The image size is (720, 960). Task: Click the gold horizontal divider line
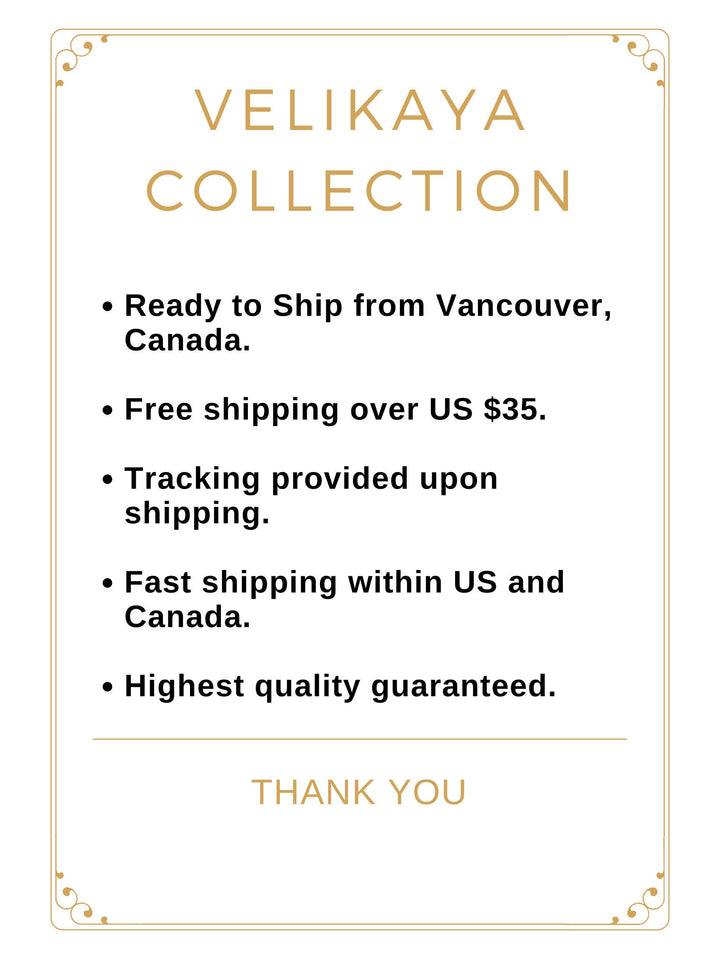(x=360, y=739)
